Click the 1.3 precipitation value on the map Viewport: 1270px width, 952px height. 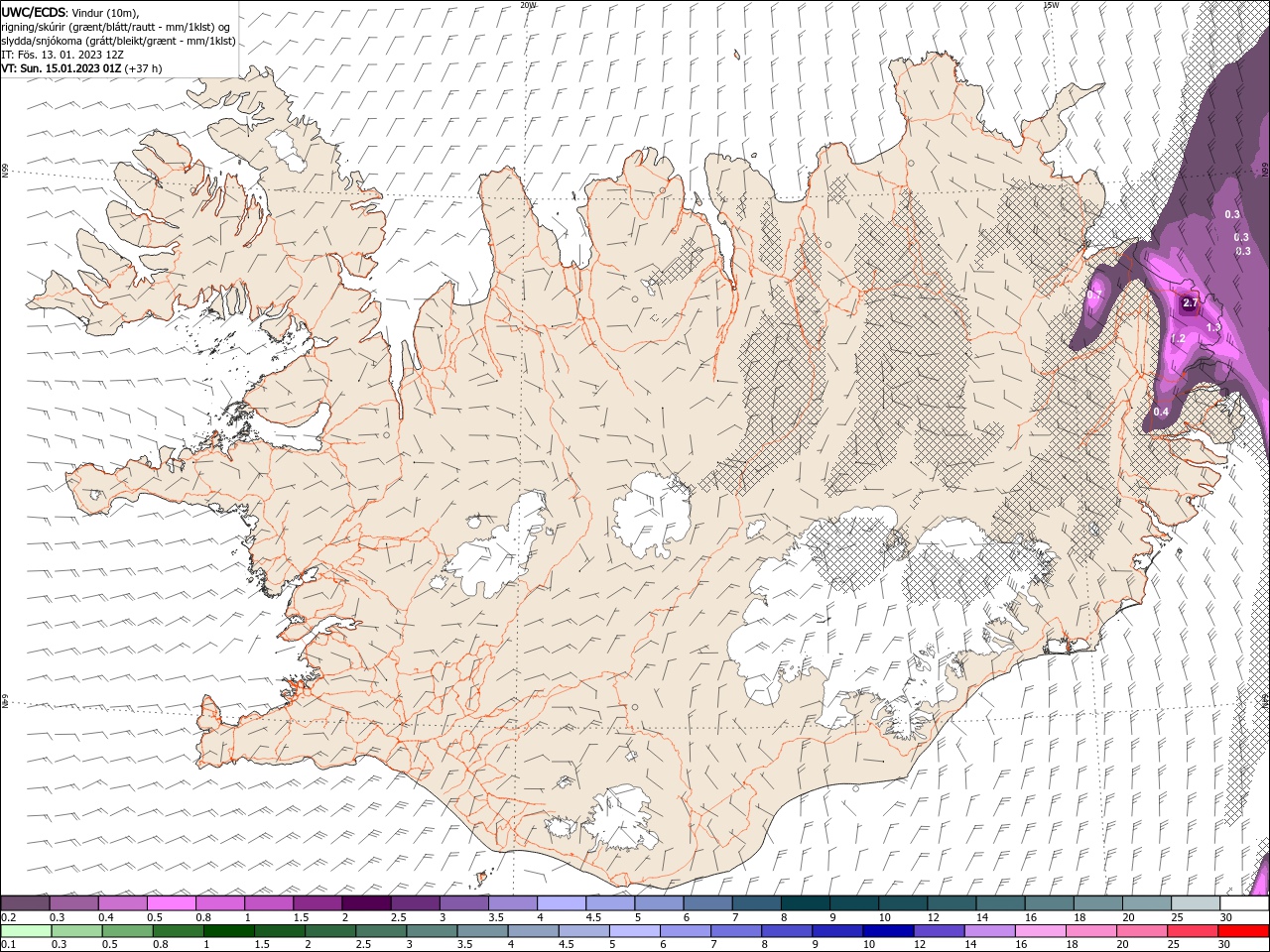tap(1212, 326)
